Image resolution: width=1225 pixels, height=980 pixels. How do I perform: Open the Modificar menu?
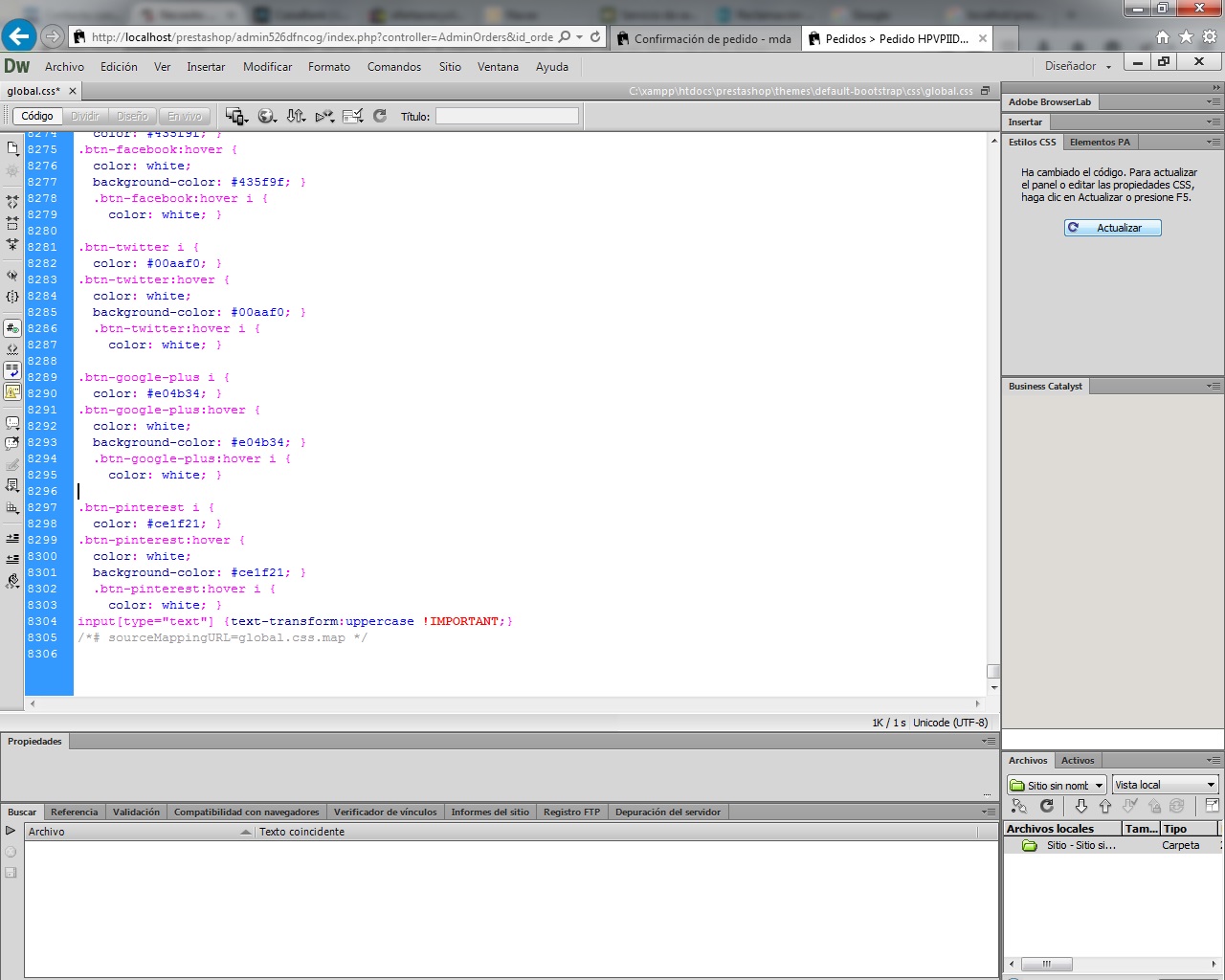[x=267, y=67]
